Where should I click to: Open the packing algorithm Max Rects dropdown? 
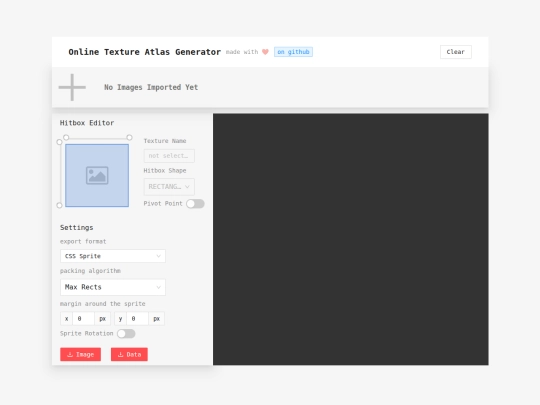[x=113, y=287]
